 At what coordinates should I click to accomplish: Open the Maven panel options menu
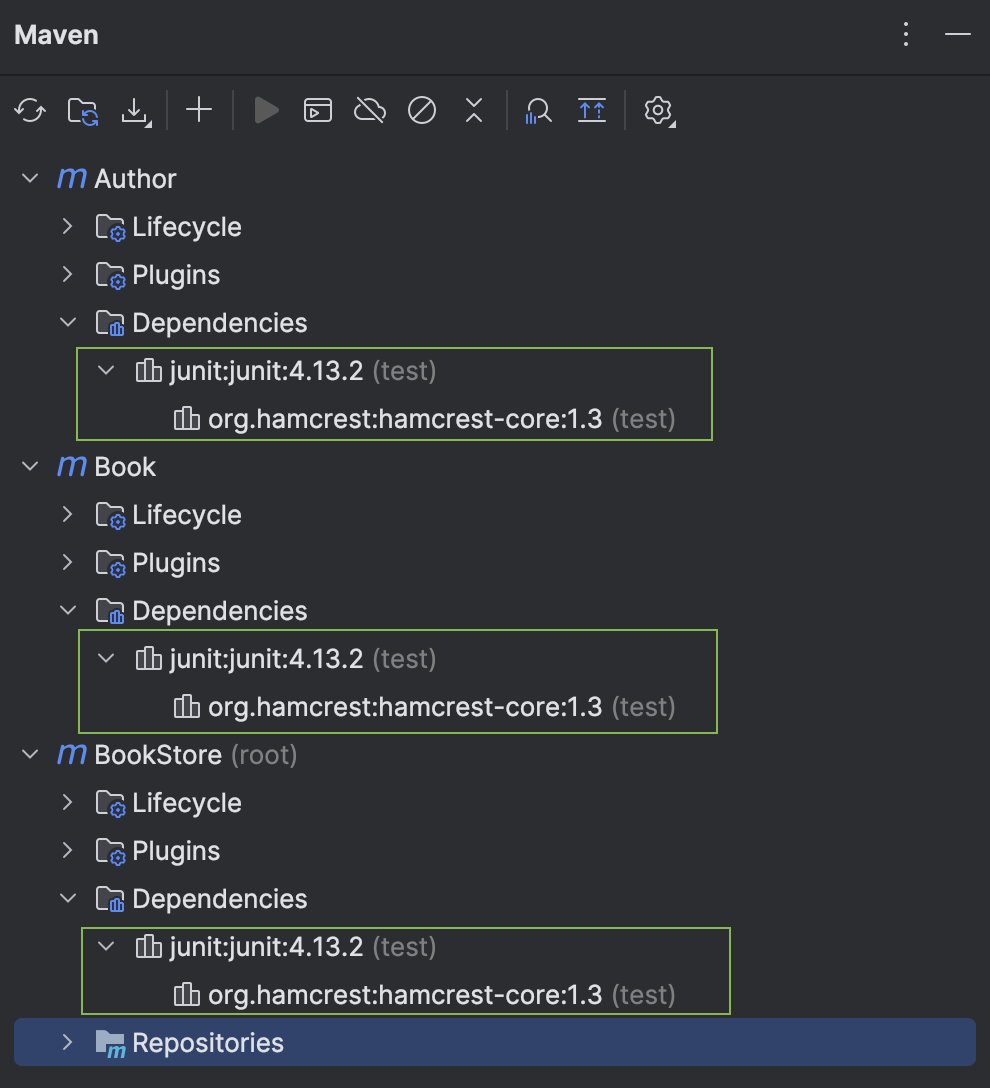(x=906, y=34)
